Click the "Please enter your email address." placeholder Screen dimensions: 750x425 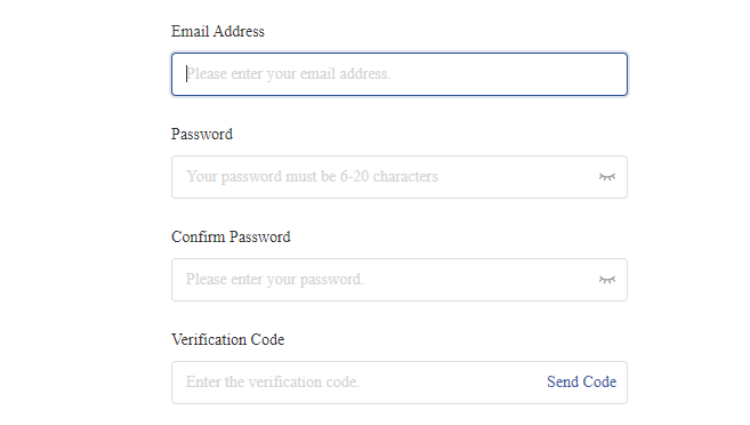click(288, 74)
